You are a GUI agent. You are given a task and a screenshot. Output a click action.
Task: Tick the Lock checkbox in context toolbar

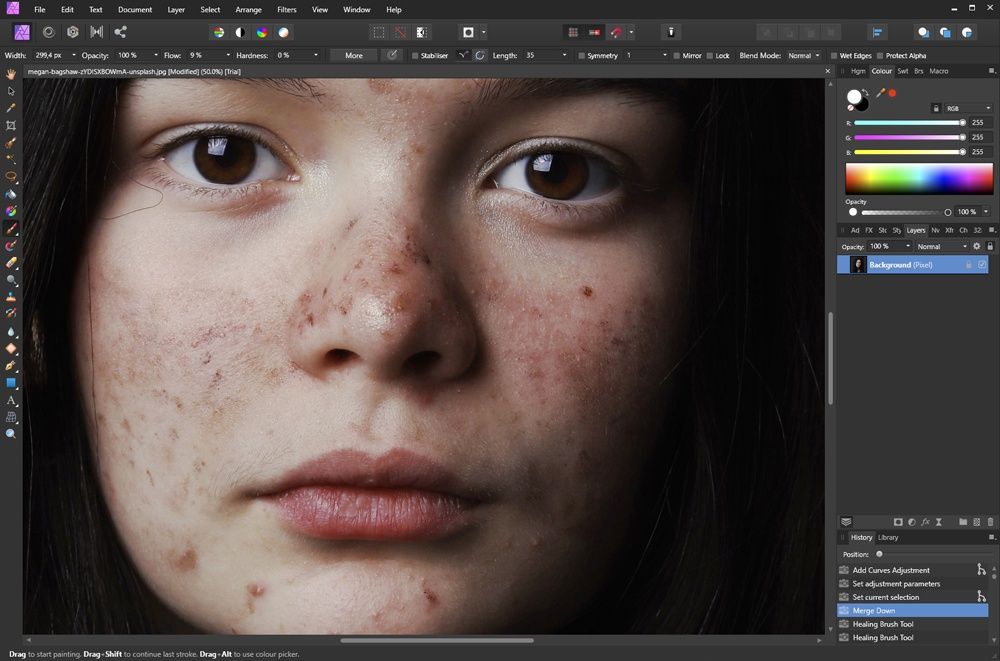(710, 56)
